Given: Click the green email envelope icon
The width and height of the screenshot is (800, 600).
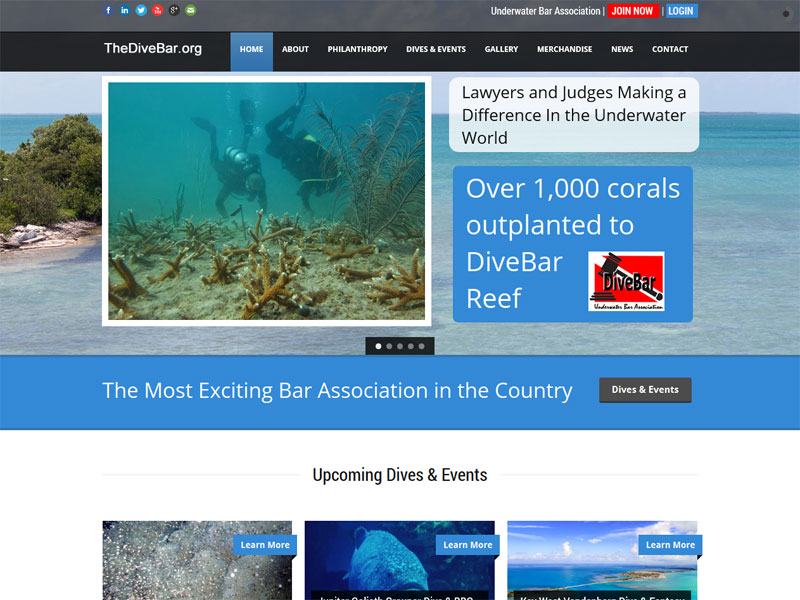Looking at the screenshot, I should click(x=190, y=10).
